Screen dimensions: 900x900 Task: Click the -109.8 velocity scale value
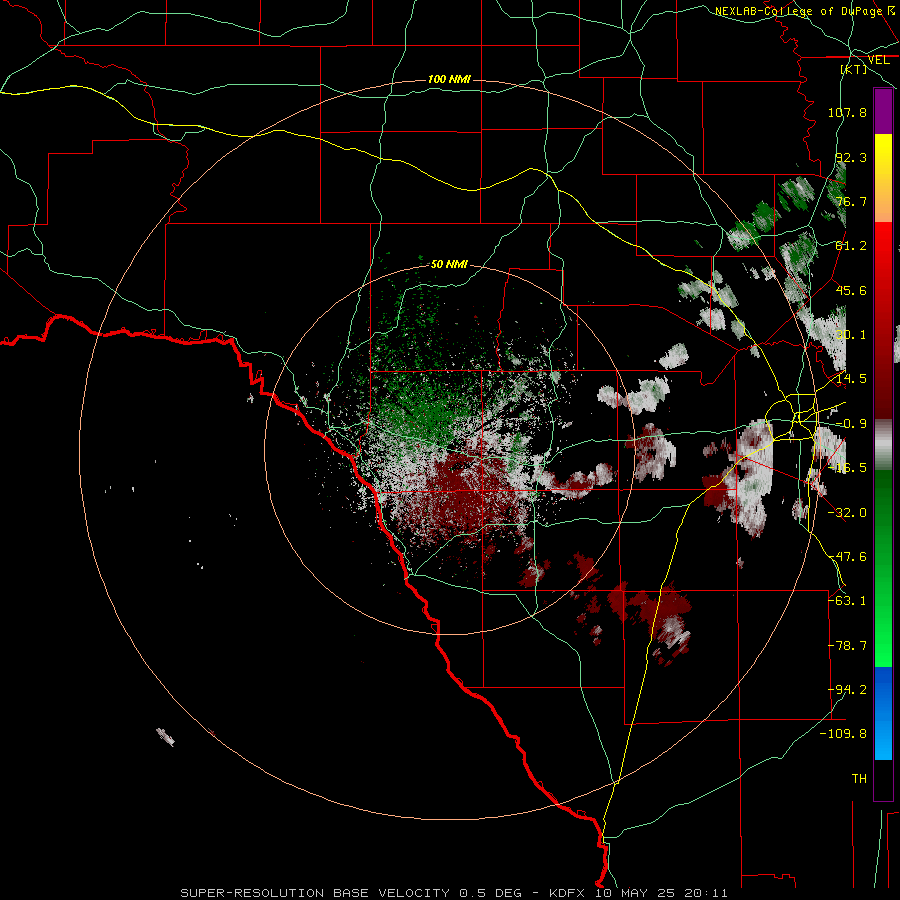(x=843, y=734)
